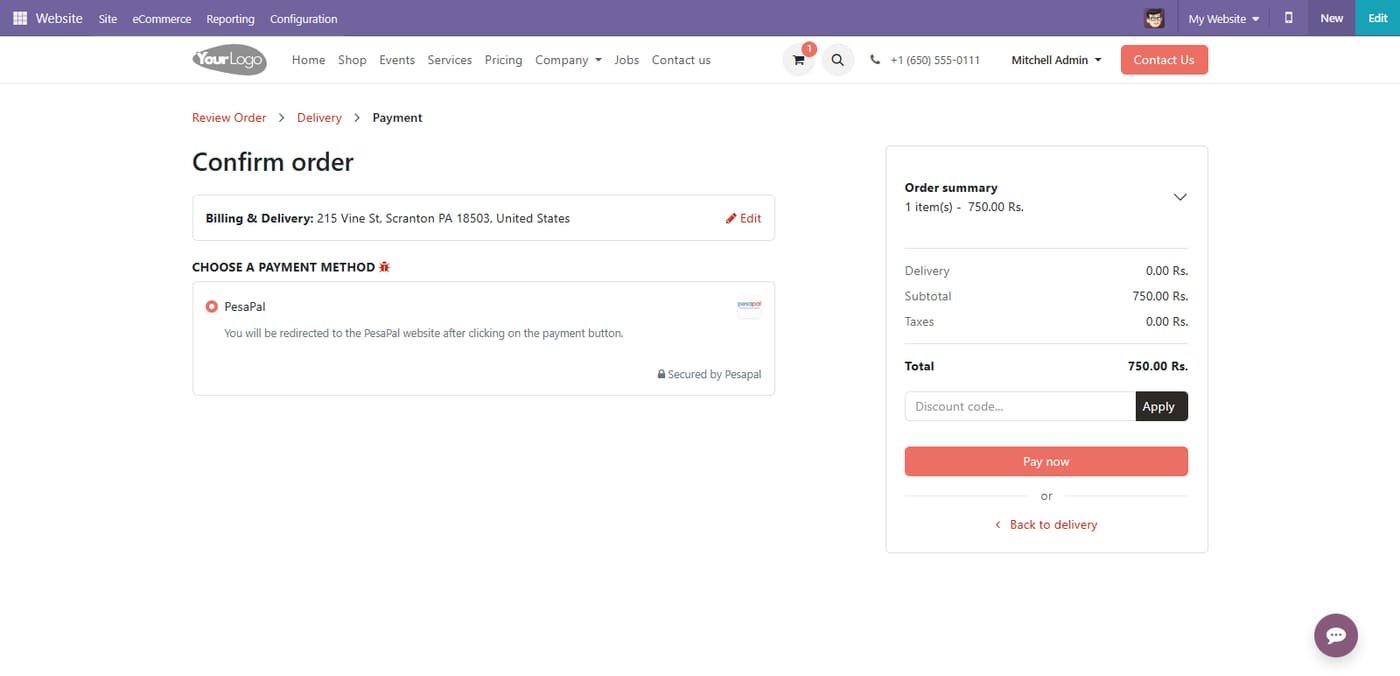Open the website search magnifier icon

[x=837, y=60]
